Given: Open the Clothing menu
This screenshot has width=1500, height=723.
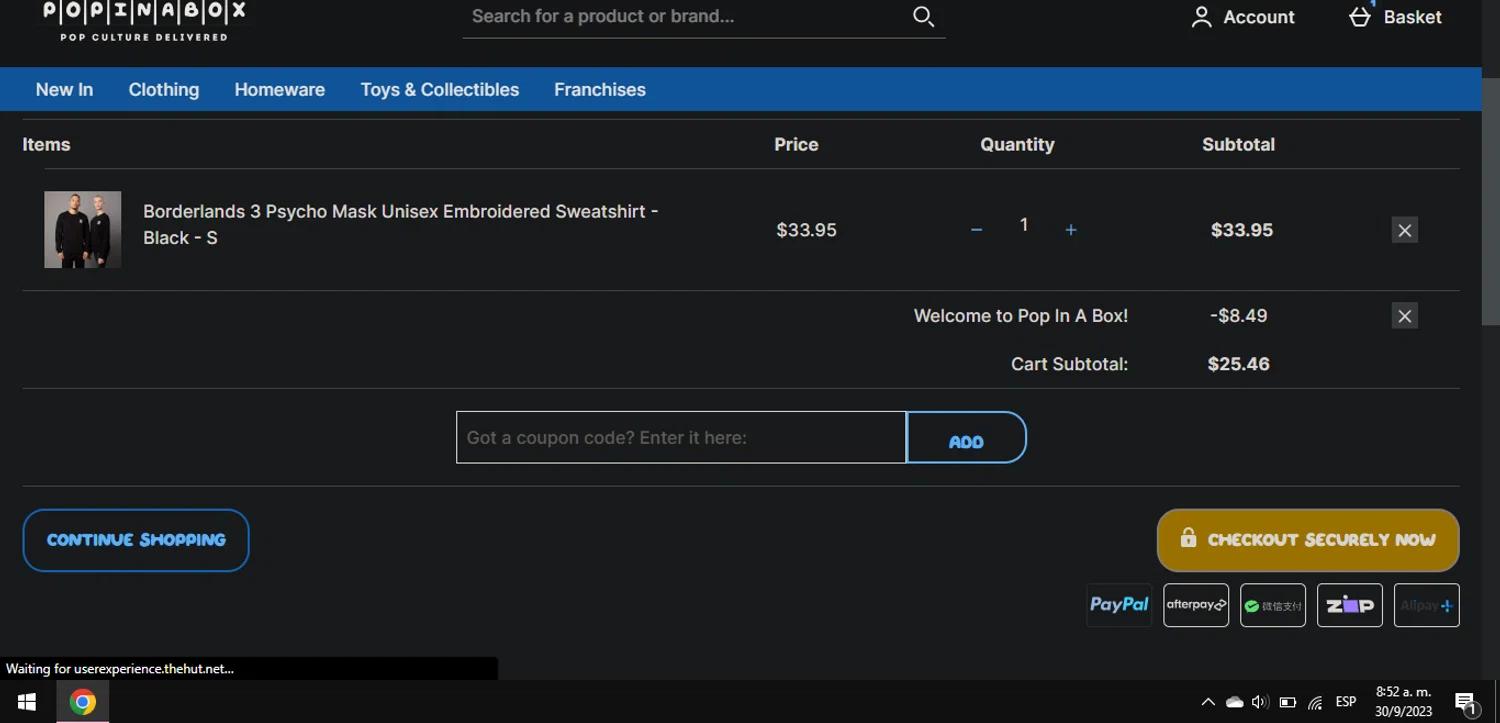Looking at the screenshot, I should pyautogui.click(x=164, y=89).
